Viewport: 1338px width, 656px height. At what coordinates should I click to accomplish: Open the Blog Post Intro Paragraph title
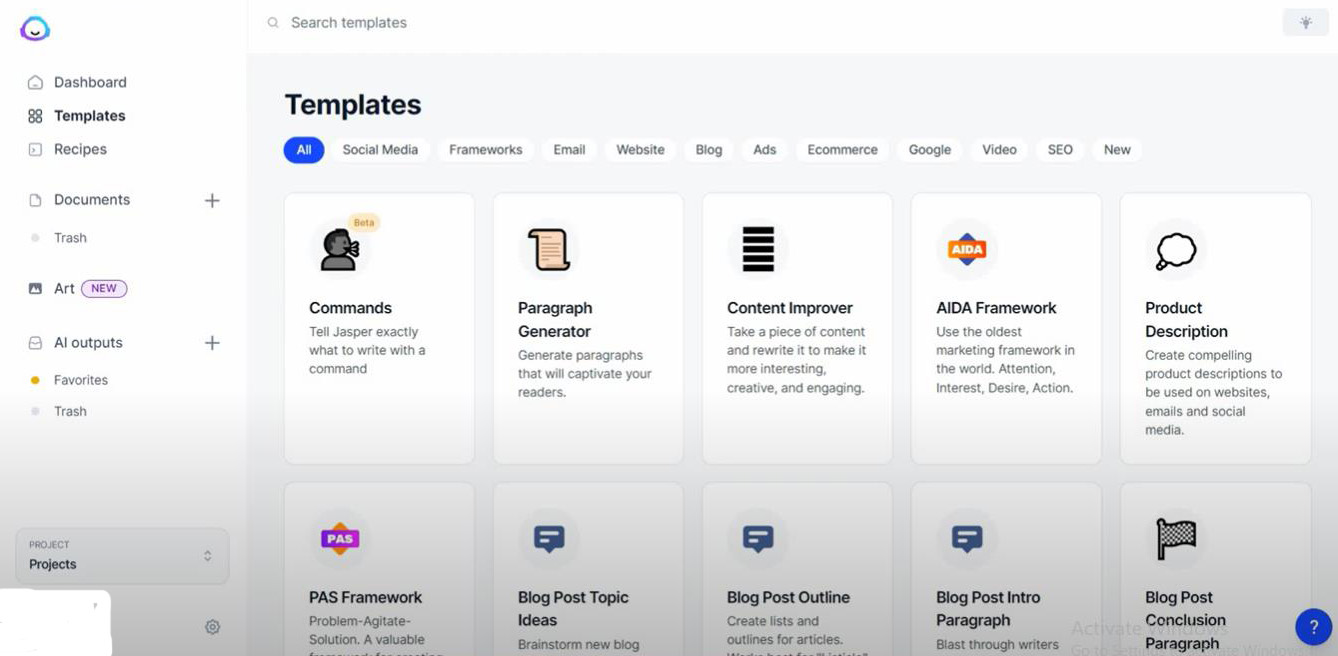(988, 609)
